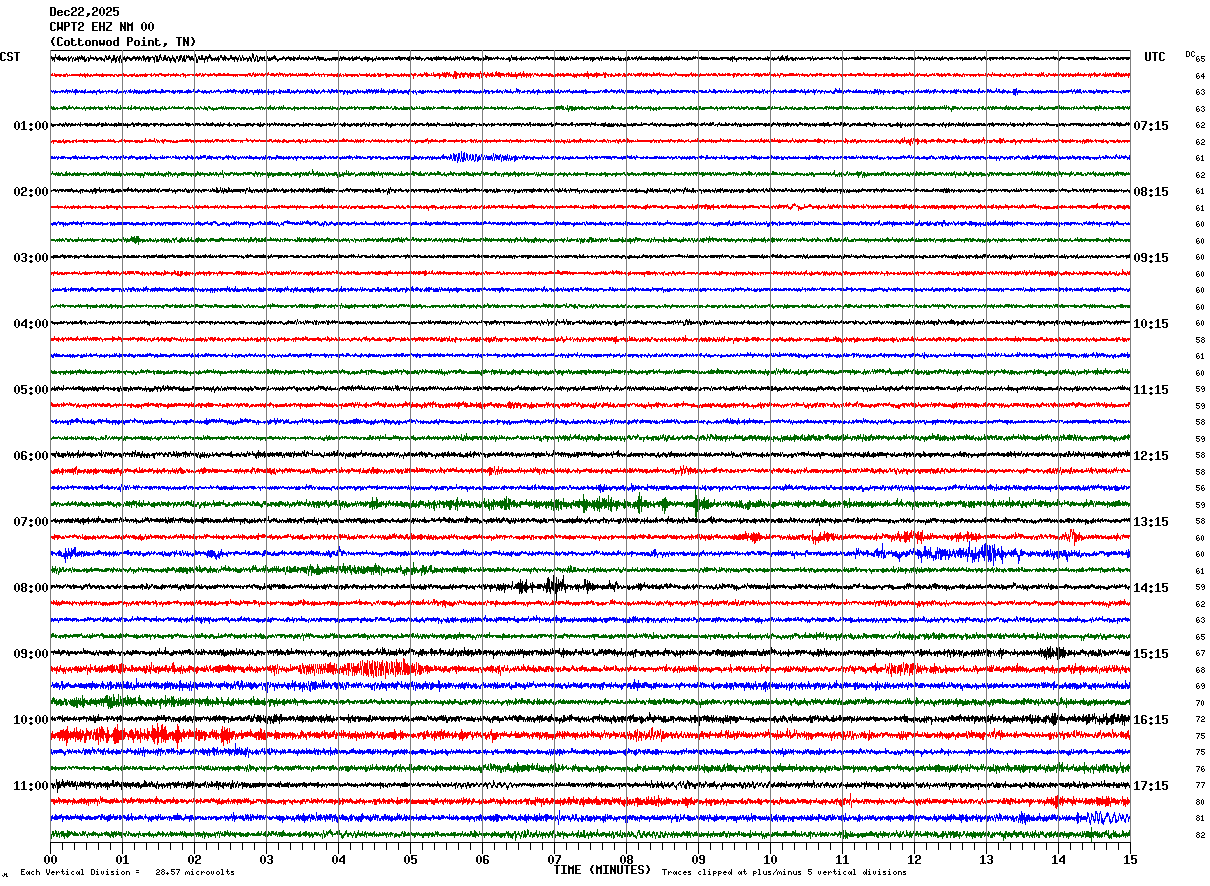Click minute 07 on the time axis
1210x886 pixels.
click(554, 859)
